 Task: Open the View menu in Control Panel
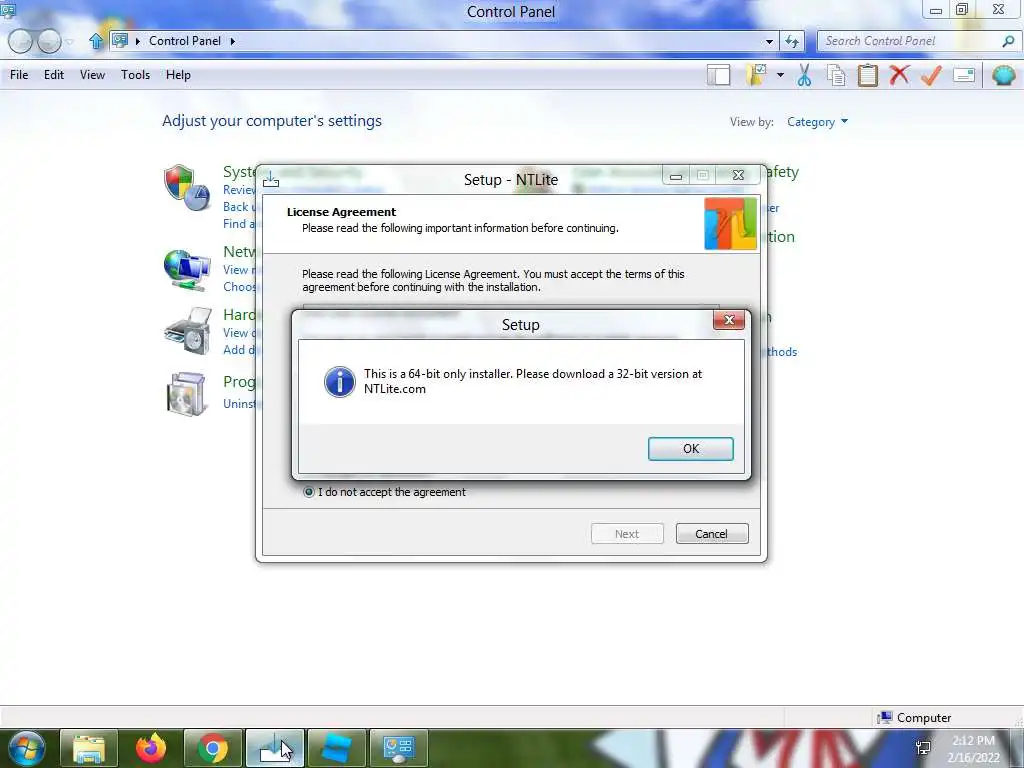click(x=92, y=75)
